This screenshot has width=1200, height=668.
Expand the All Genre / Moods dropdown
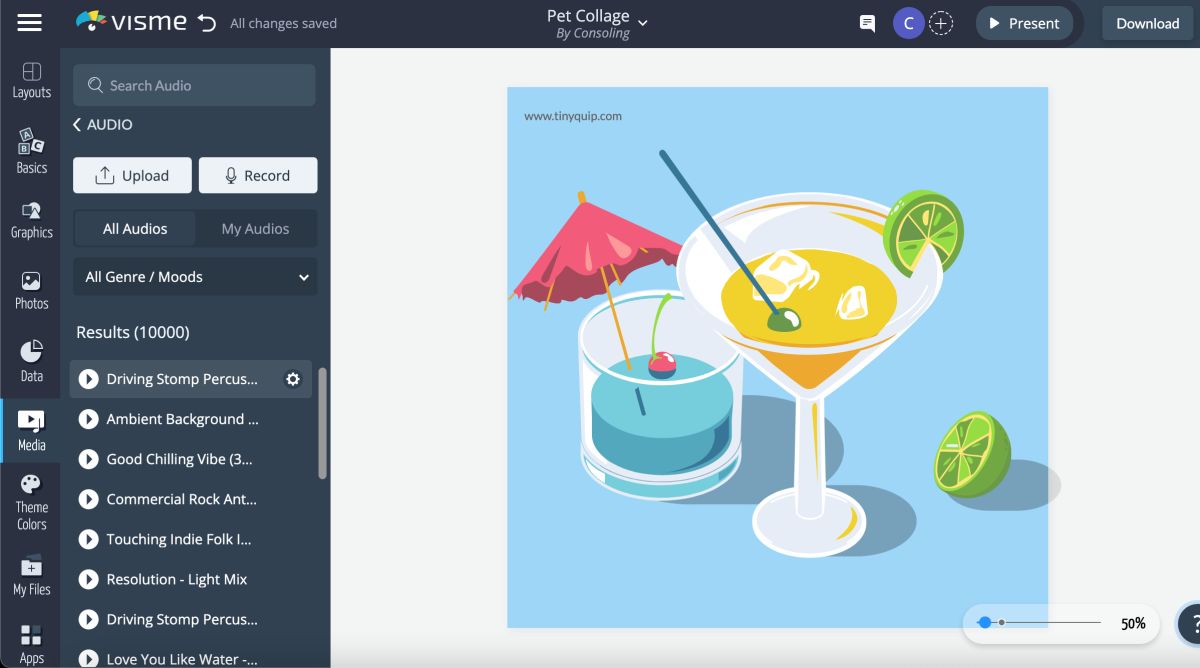point(195,277)
